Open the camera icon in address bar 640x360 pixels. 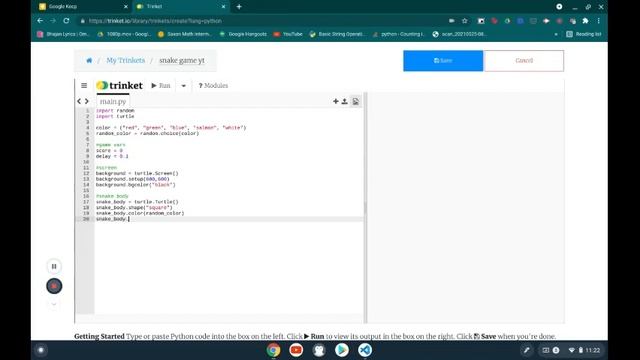(451, 20)
